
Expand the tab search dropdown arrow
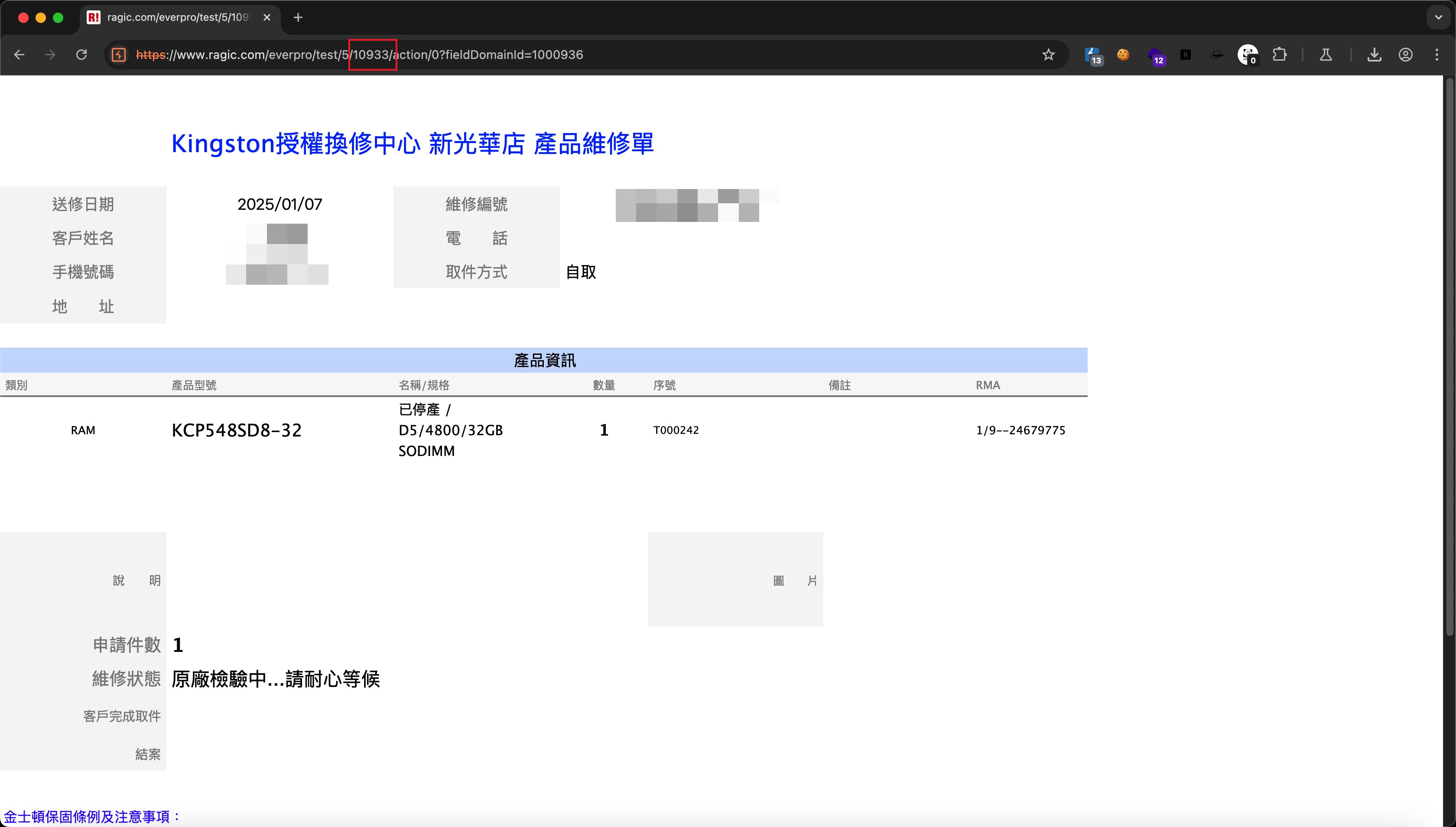(1438, 18)
